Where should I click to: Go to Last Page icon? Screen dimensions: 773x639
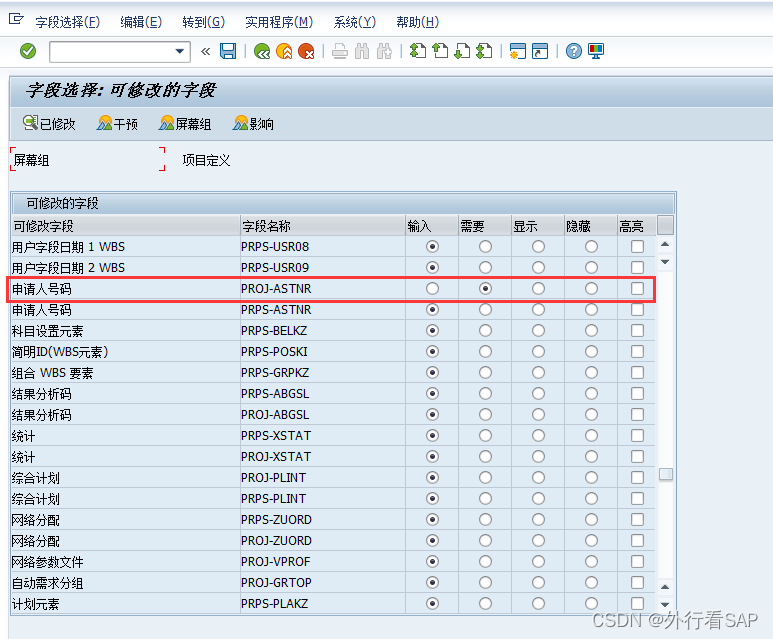484,51
